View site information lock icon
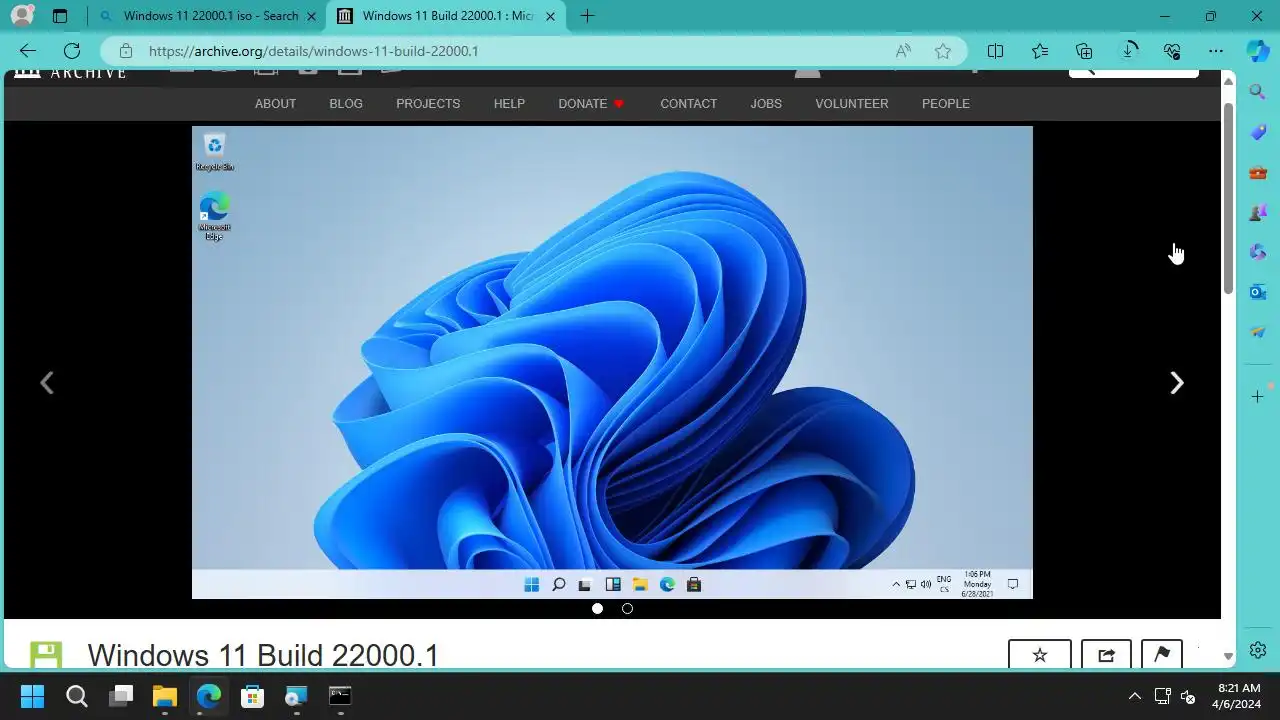The height and width of the screenshot is (720, 1280). click(125, 51)
